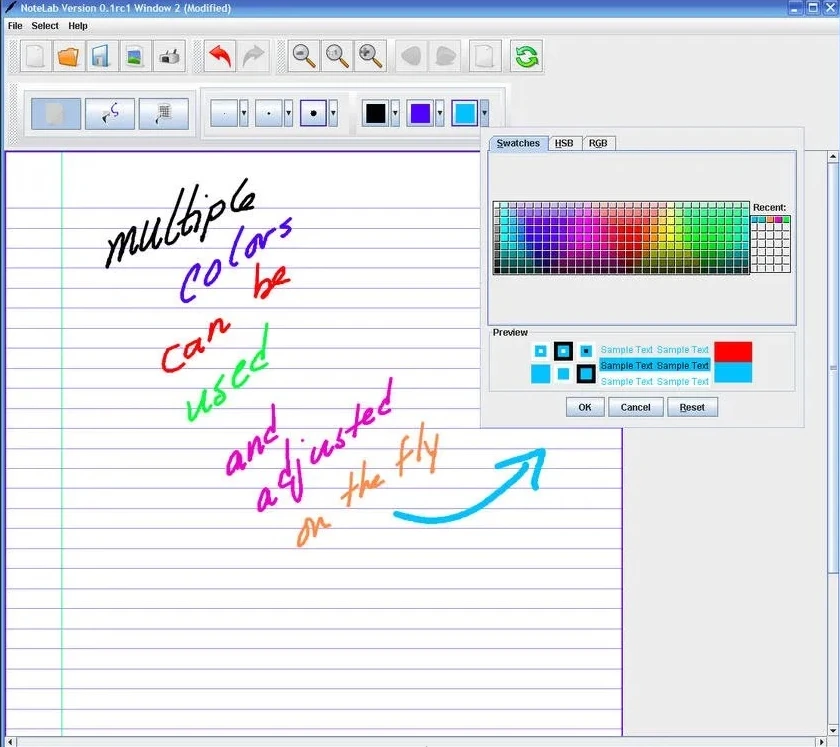840x747 pixels.
Task: Open a file with the orange folder icon
Action: (x=69, y=56)
